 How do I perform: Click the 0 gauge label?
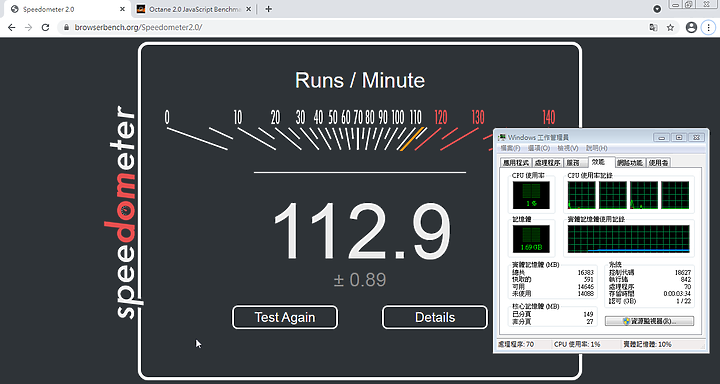[x=167, y=118]
